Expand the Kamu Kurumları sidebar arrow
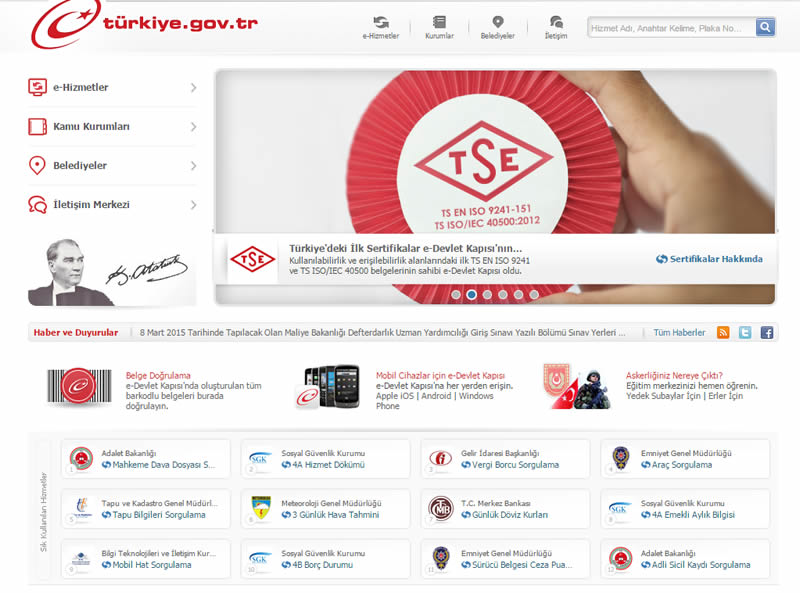Screen dimensions: 800x593 click(x=193, y=127)
